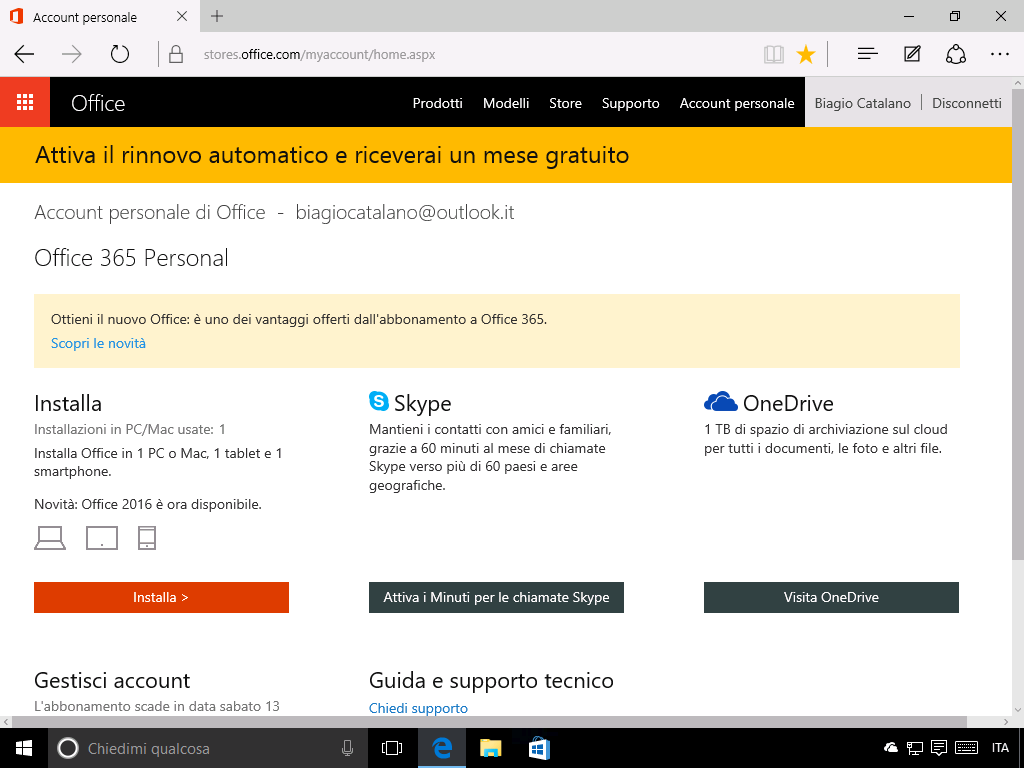1024x768 pixels.
Task: Click the scroll down arrow
Action: tap(1017, 710)
